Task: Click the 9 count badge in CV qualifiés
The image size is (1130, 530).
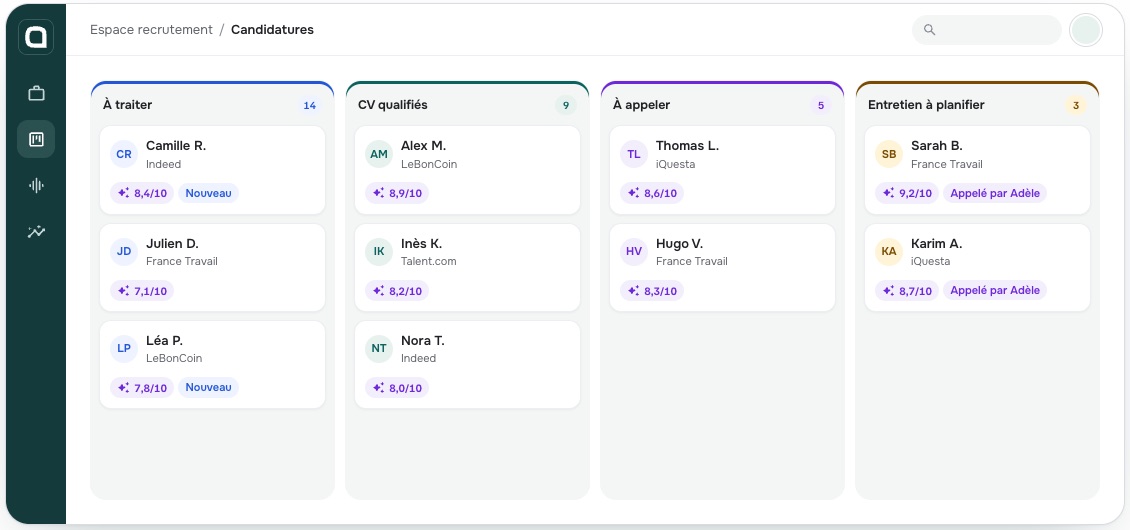Action: [x=566, y=105]
